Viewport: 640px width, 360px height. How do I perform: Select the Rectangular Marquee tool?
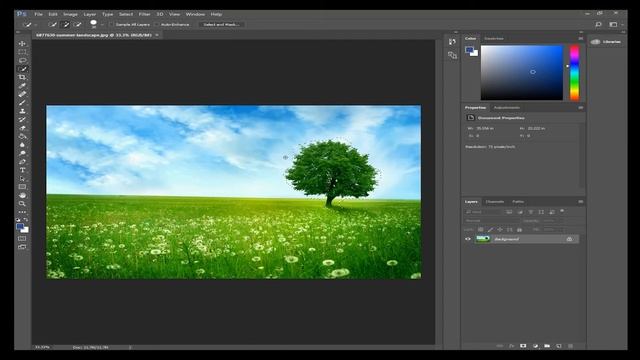(22, 52)
